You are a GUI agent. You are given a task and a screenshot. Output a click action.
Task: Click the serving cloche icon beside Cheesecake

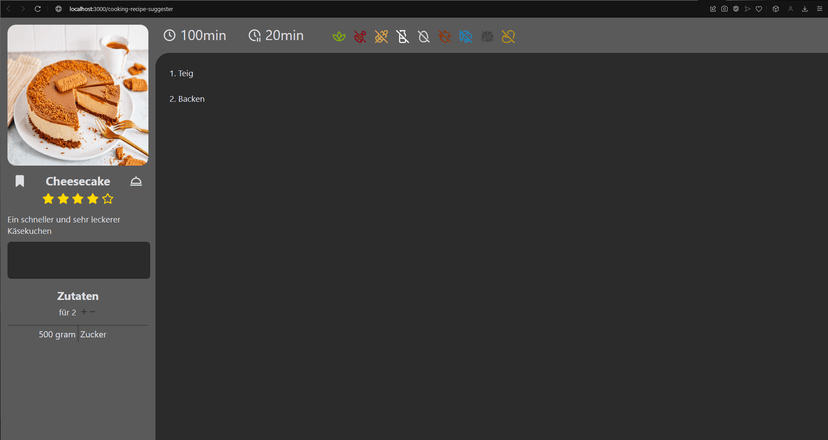tap(136, 181)
